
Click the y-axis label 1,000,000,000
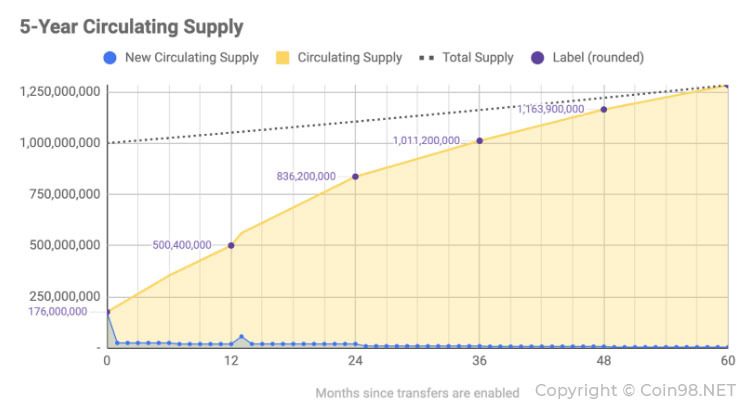coord(60,143)
